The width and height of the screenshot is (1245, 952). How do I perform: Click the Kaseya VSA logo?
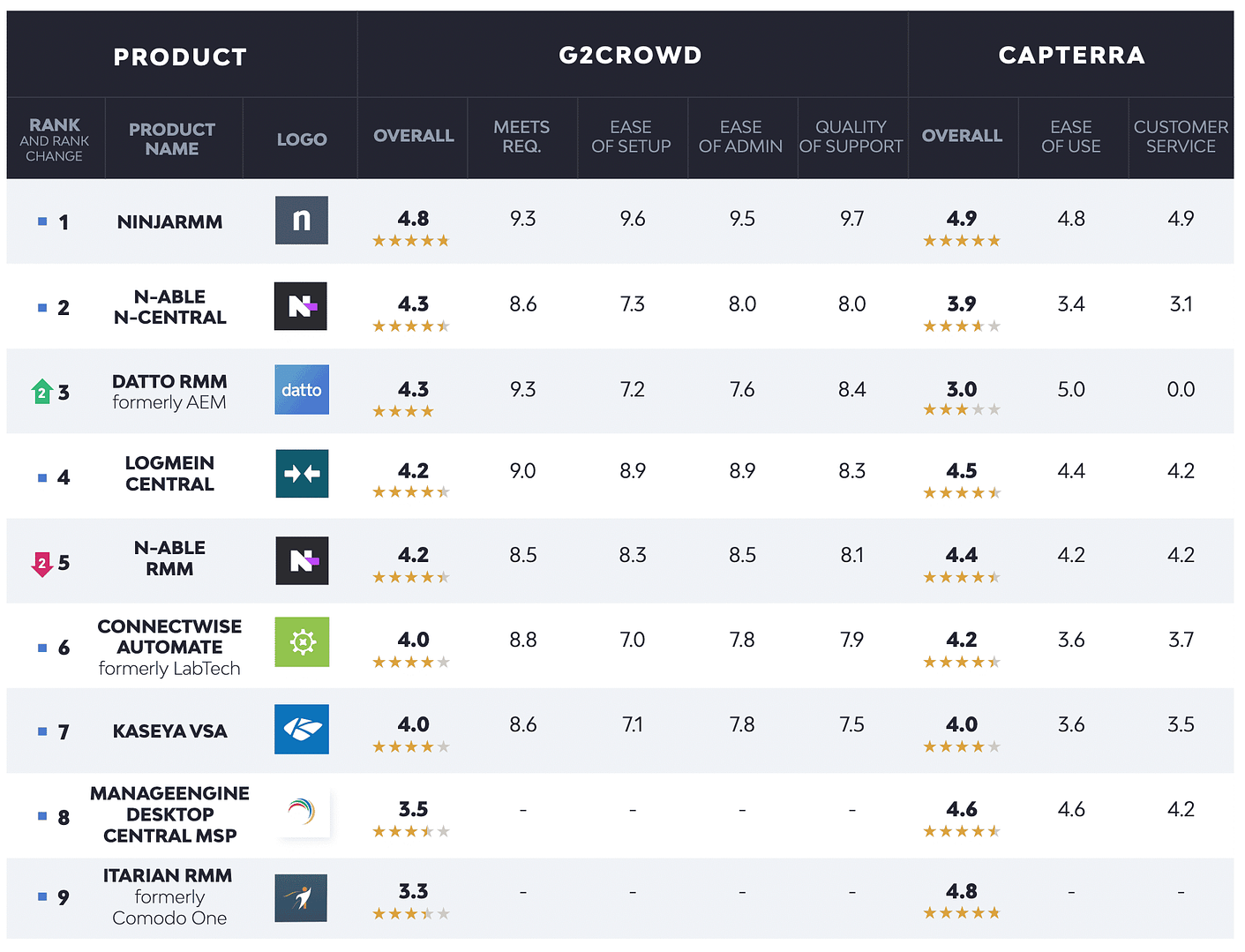point(302,729)
